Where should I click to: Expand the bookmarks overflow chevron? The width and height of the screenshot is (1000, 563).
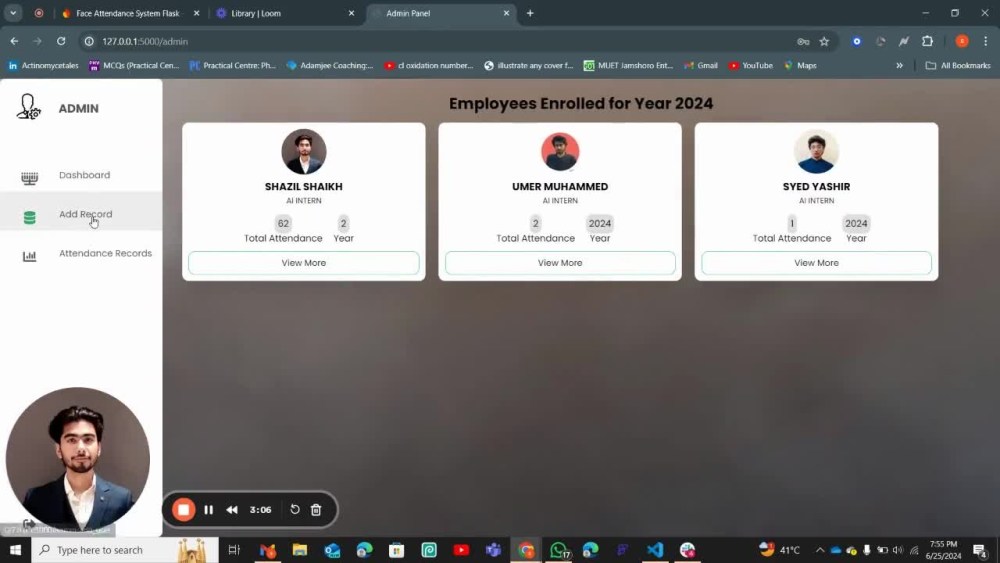[899, 66]
